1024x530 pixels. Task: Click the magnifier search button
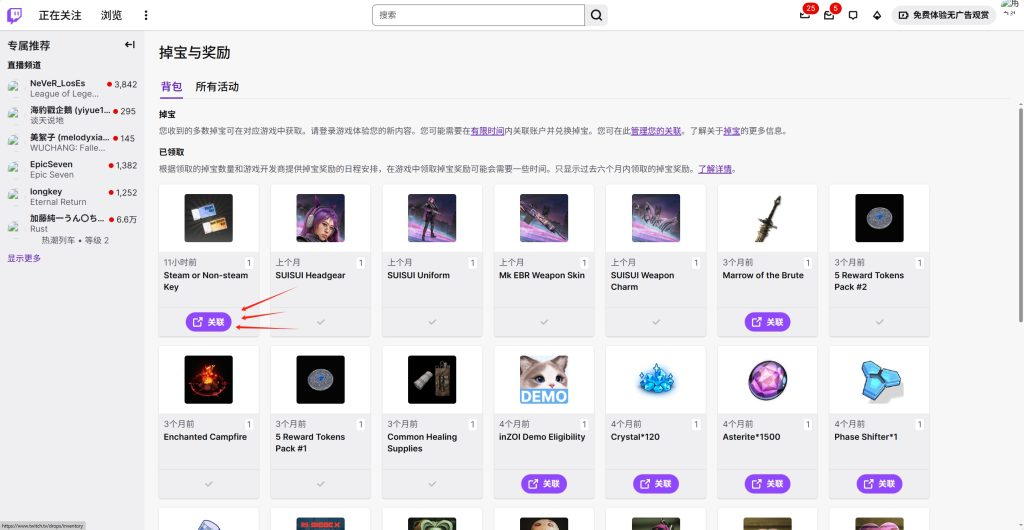pos(596,15)
